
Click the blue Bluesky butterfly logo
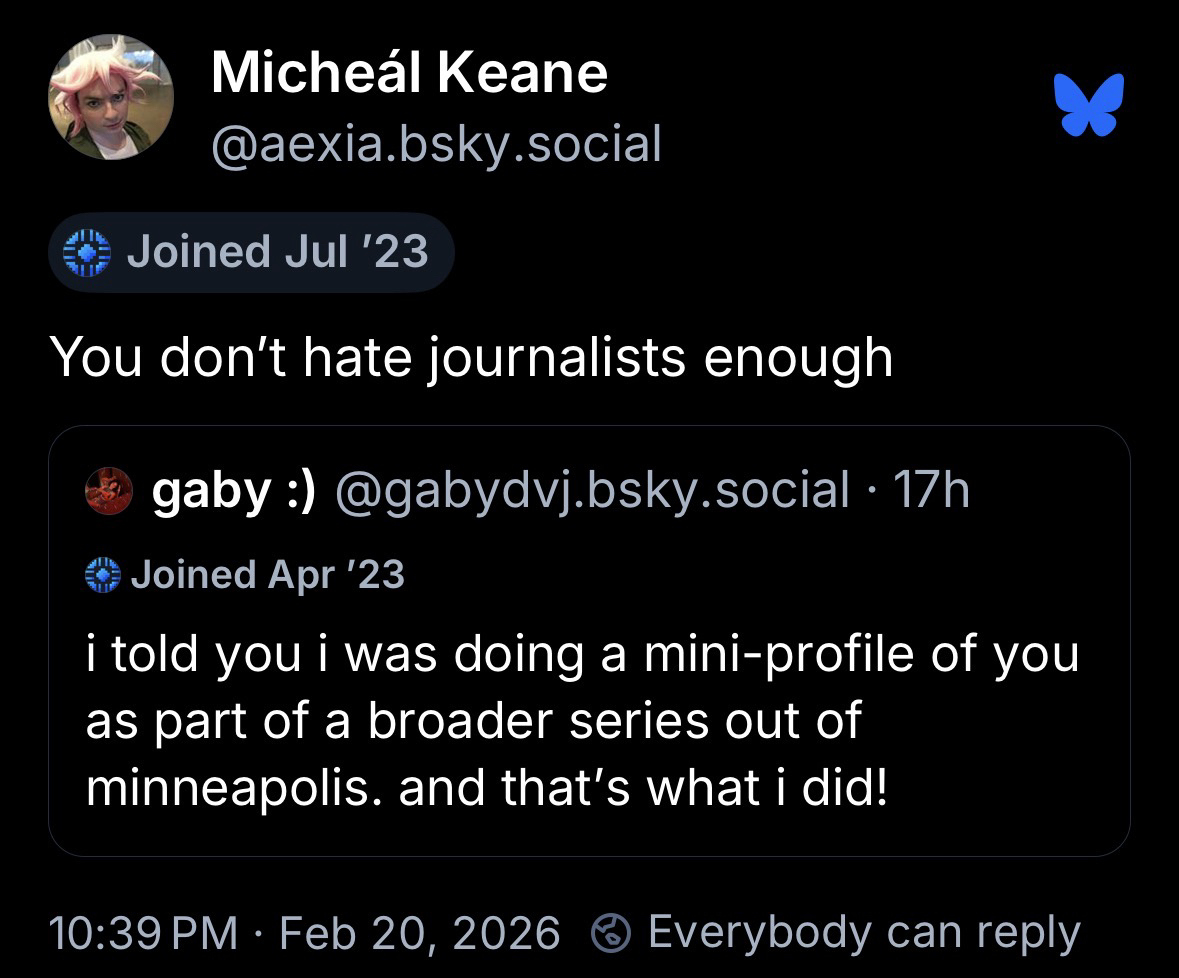pyautogui.click(x=1088, y=103)
